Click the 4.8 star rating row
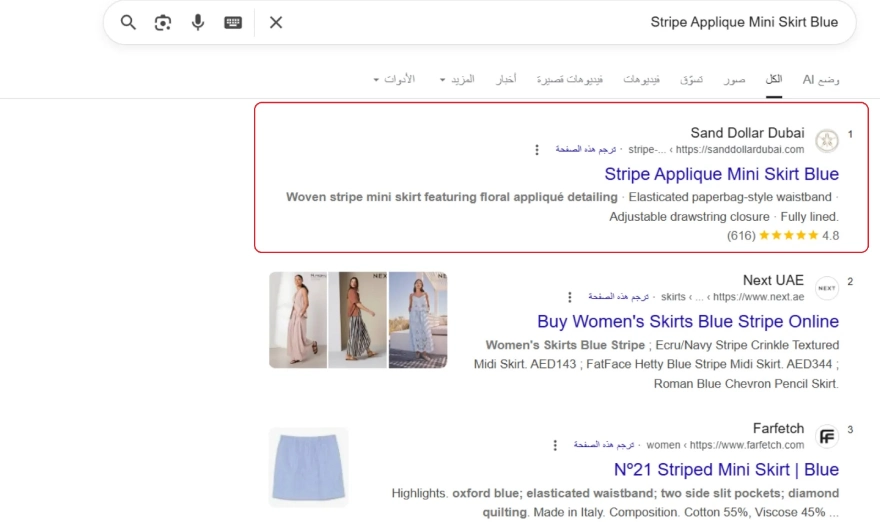 [783, 236]
